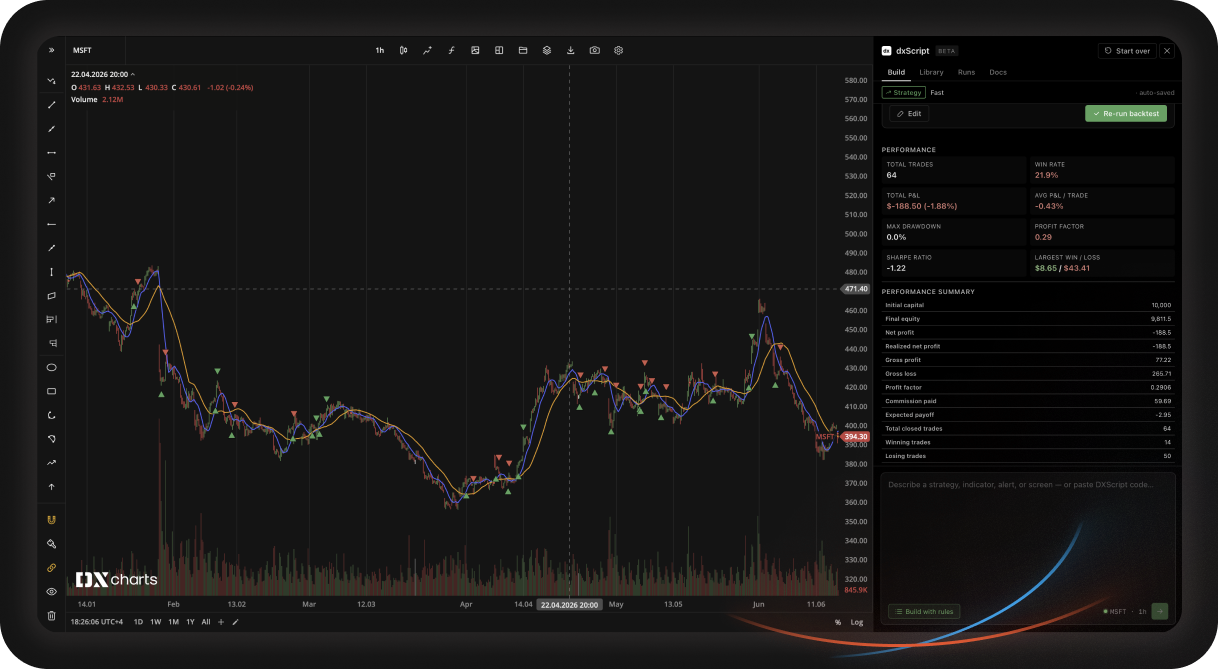Open the Runs tab in dxScript
The height and width of the screenshot is (669, 1218).
pyautogui.click(x=966, y=72)
